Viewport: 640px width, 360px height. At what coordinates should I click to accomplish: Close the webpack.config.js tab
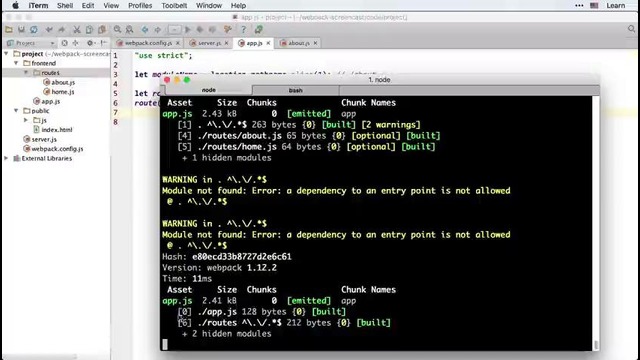click(x=178, y=43)
